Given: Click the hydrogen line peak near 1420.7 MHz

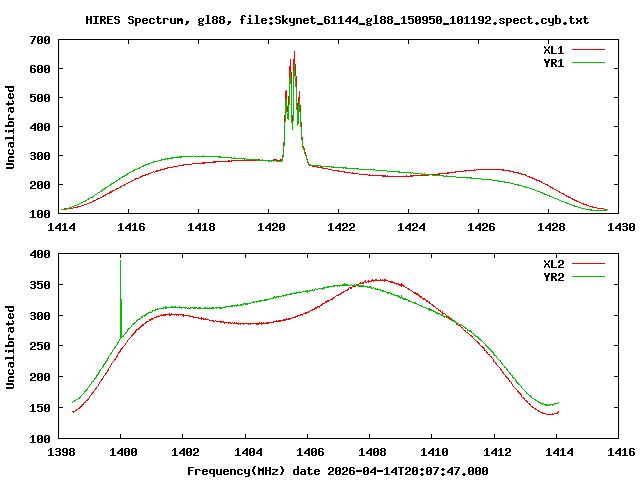Looking at the screenshot, I should pyautogui.click(x=294, y=53).
